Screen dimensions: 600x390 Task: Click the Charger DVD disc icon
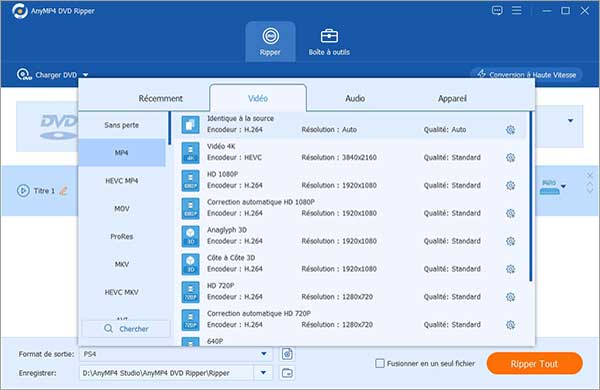[24, 74]
